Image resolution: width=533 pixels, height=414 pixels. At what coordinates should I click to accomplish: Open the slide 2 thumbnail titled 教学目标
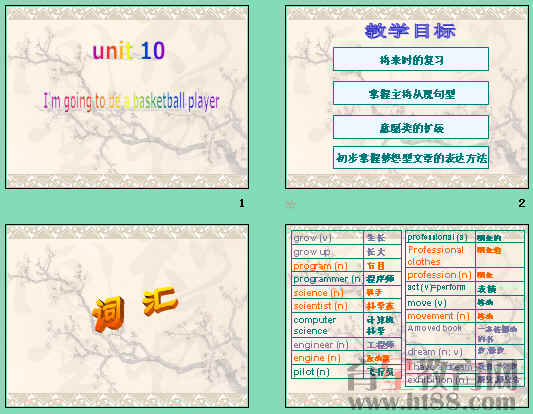407,97
